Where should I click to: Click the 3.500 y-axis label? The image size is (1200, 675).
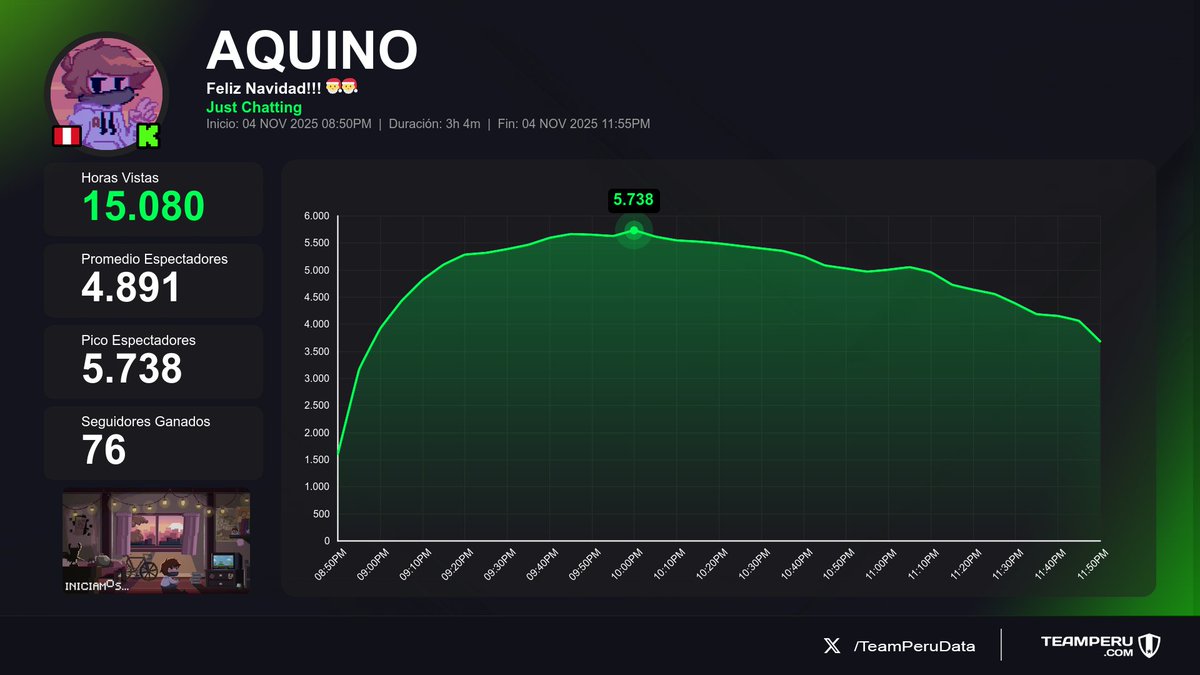[316, 351]
